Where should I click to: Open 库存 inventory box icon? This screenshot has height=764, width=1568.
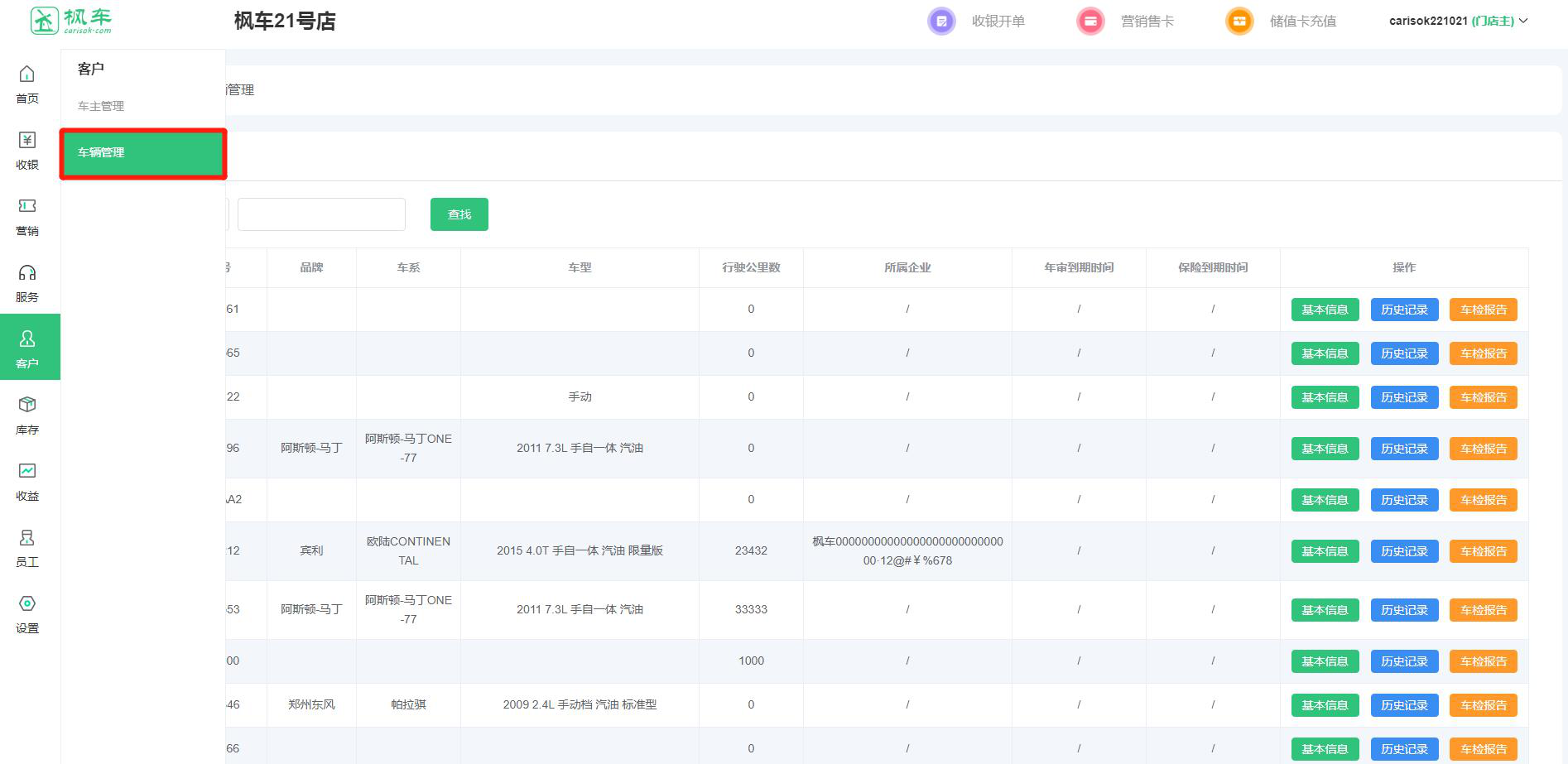click(x=27, y=405)
